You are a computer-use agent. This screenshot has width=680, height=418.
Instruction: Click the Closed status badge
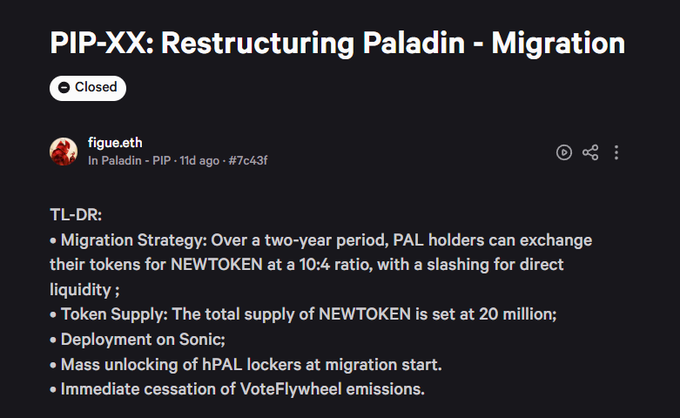(x=88, y=88)
